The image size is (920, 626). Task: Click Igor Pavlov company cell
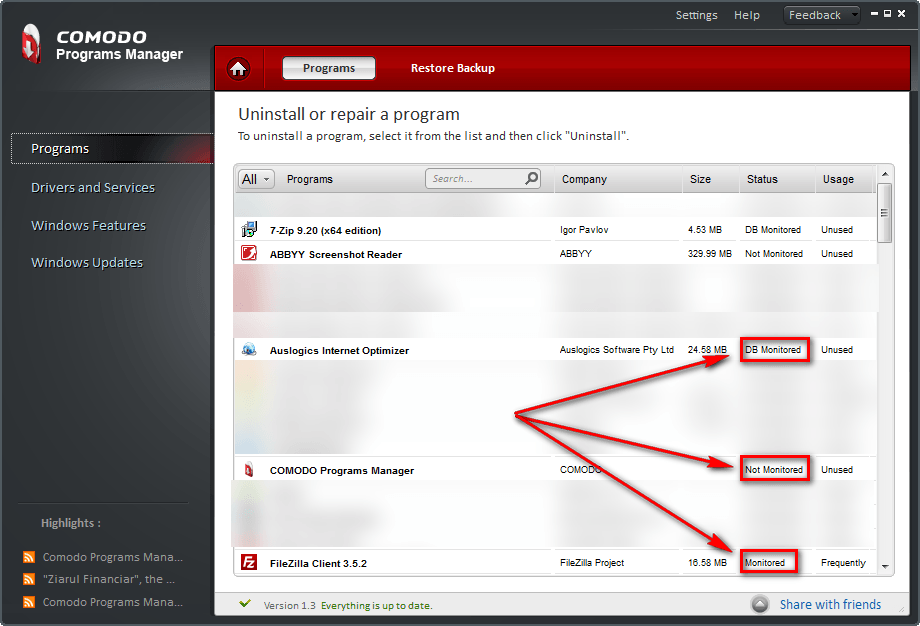tap(584, 229)
